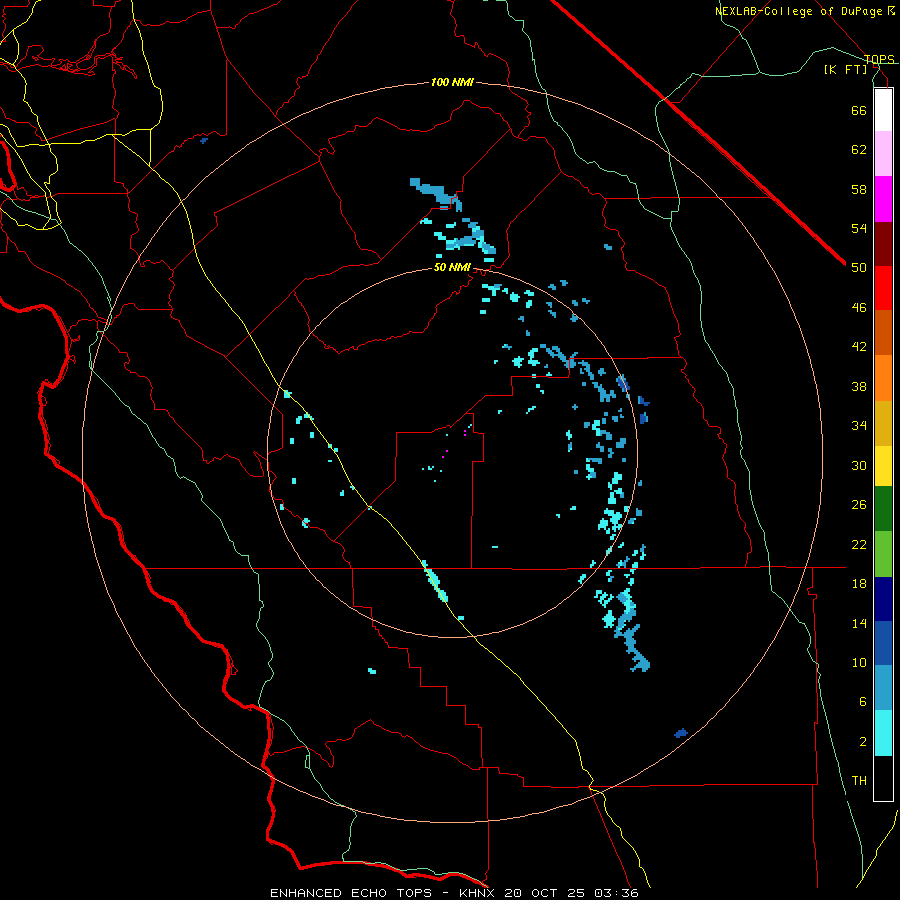
Task: Click the 58 legend value
Action: pyautogui.click(x=859, y=189)
